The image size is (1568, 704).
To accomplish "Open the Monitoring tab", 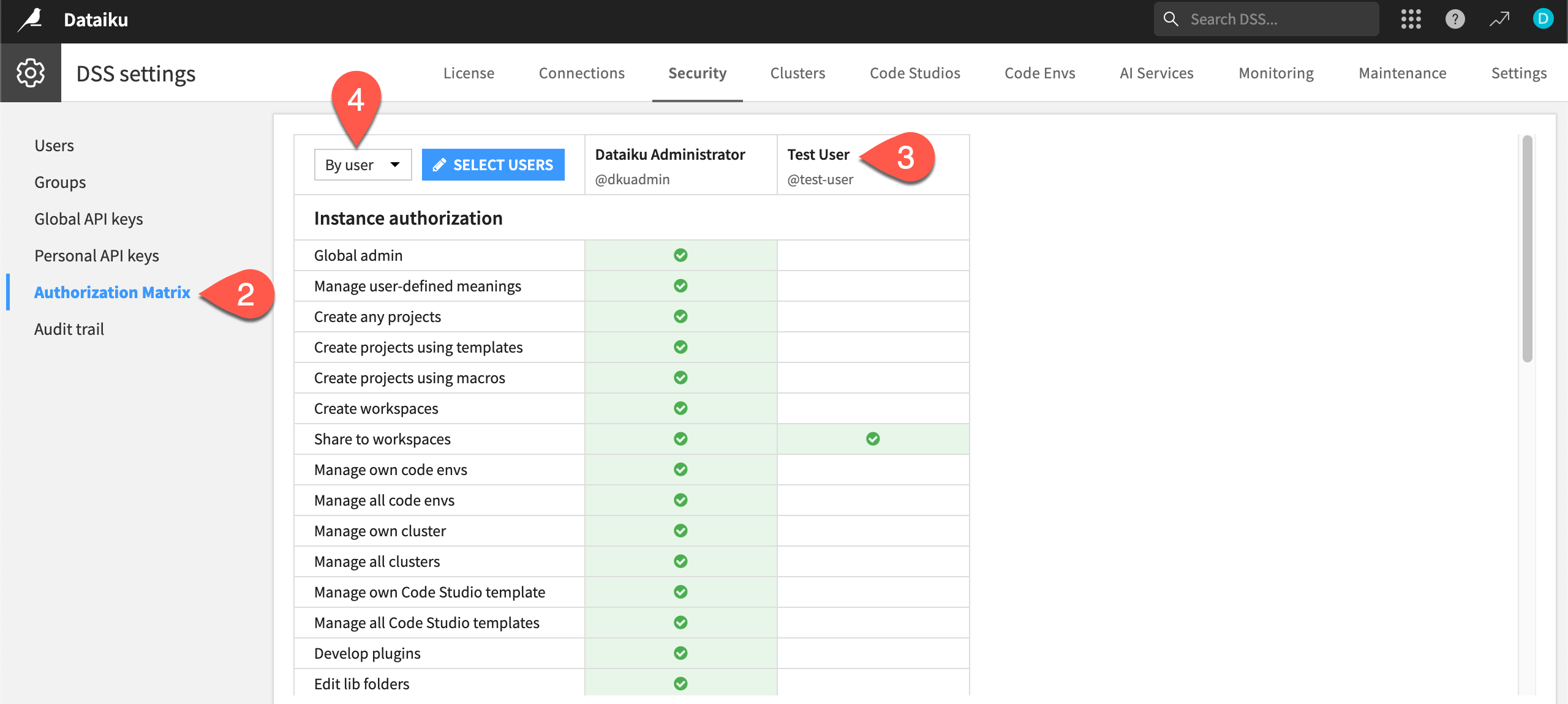I will (x=1276, y=73).
